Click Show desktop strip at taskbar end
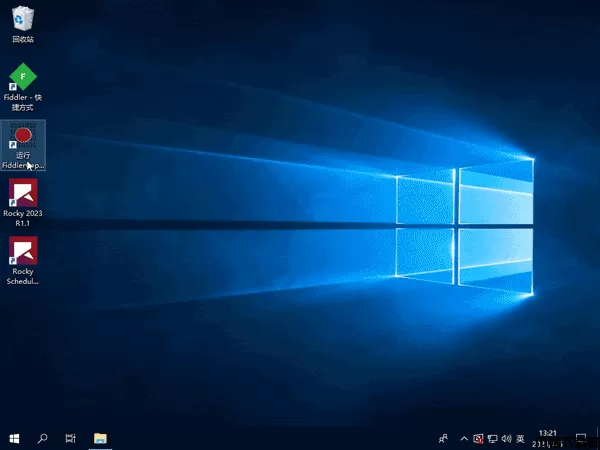The height and width of the screenshot is (450, 600). 598,438
